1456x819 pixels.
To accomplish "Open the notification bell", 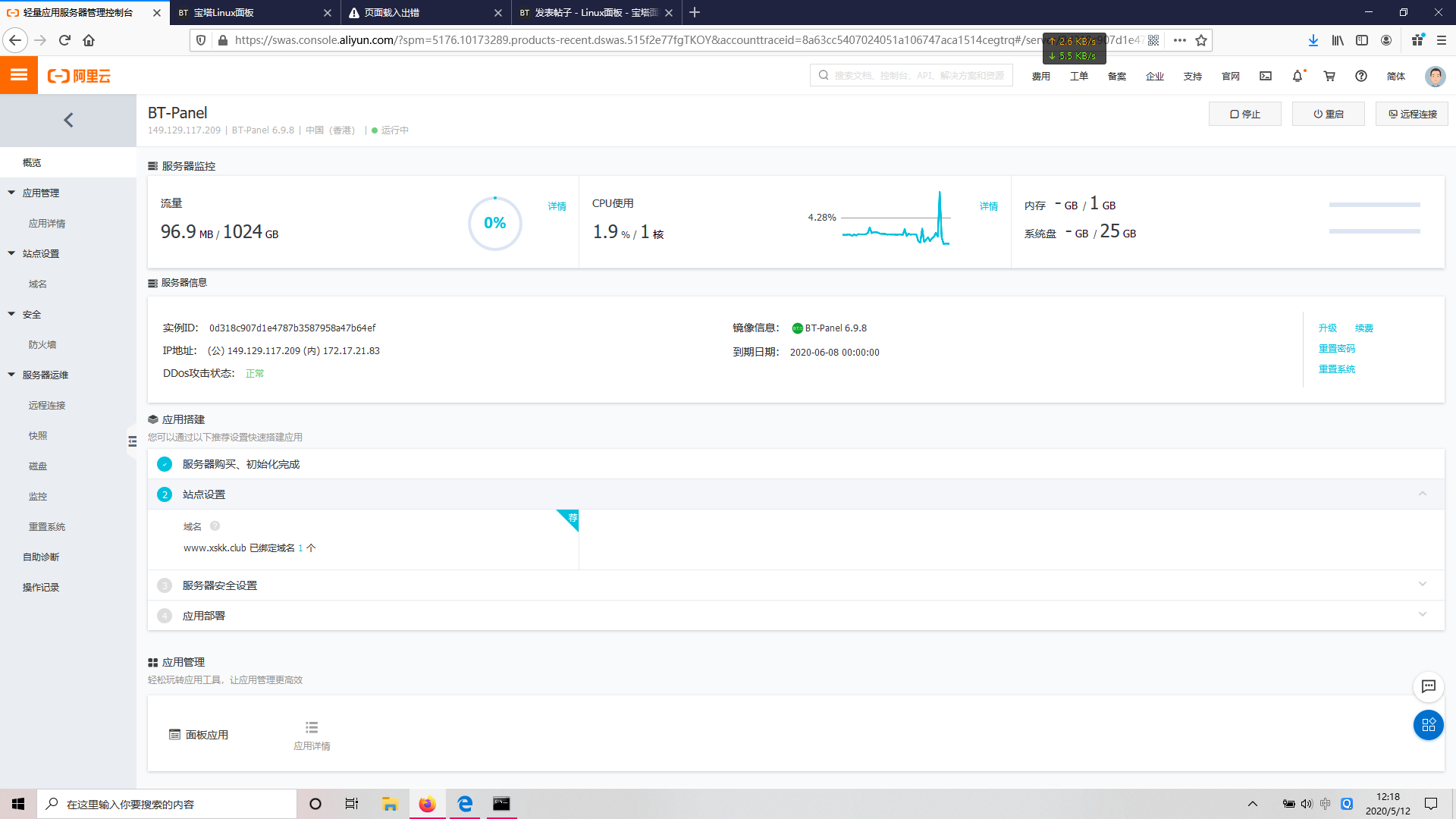I will [1298, 76].
